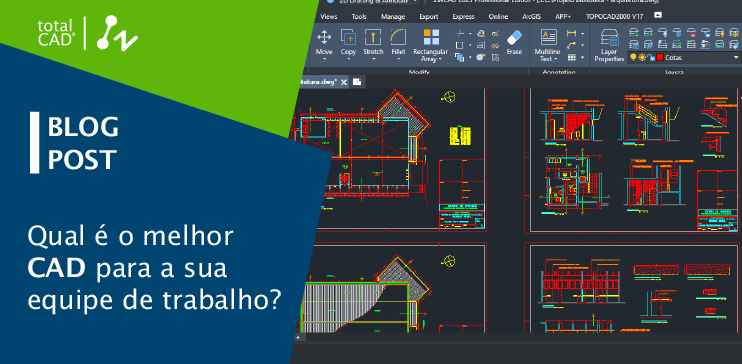Open the TOPOCAD2000 V17 tab
The height and width of the screenshot is (364, 742).
point(616,17)
